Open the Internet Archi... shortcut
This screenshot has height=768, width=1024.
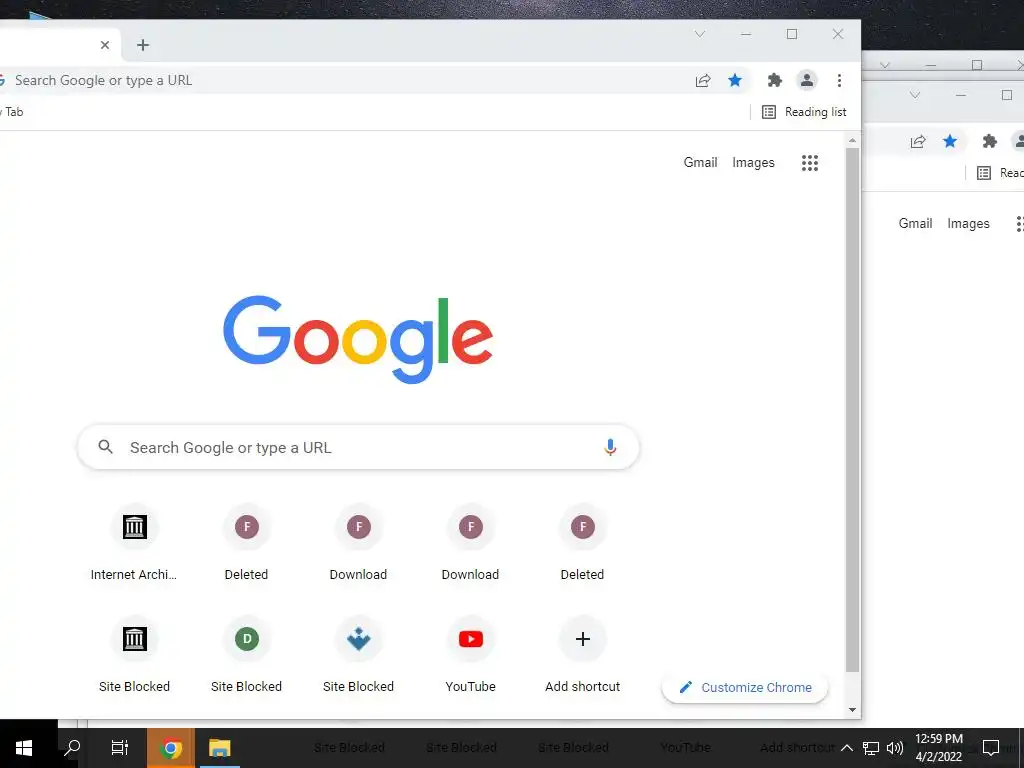pos(134,542)
